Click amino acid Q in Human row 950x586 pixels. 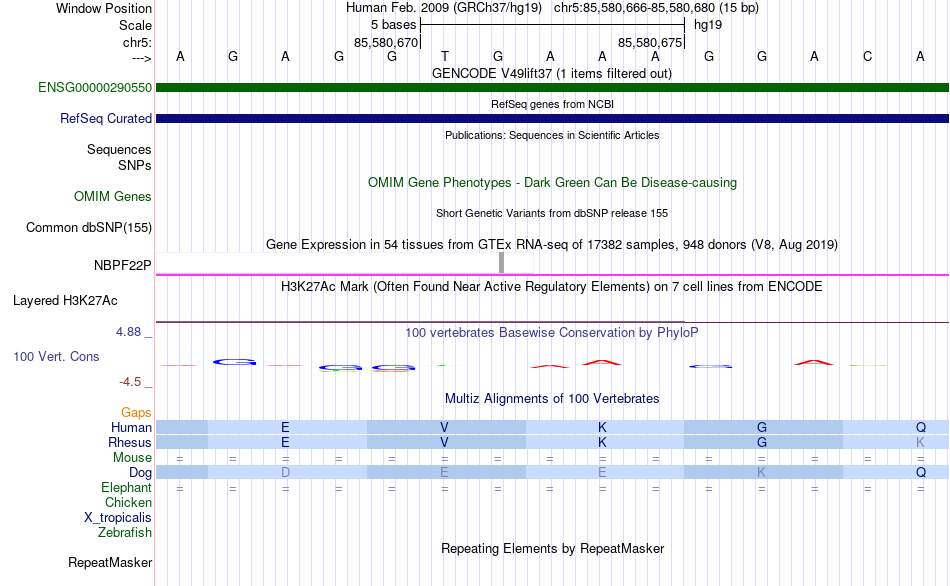(x=921, y=427)
